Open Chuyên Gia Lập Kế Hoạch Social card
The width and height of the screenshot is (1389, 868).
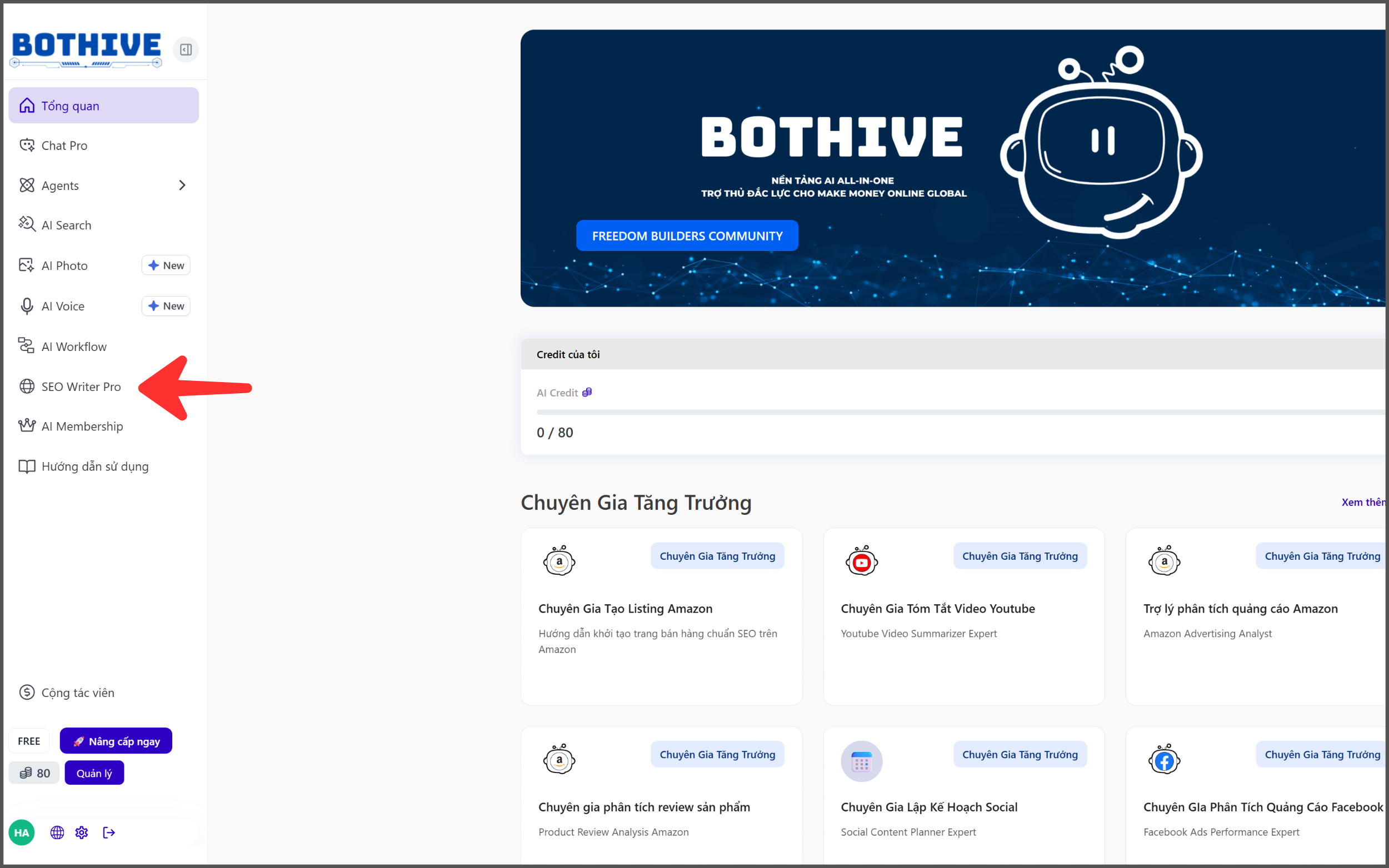click(964, 796)
